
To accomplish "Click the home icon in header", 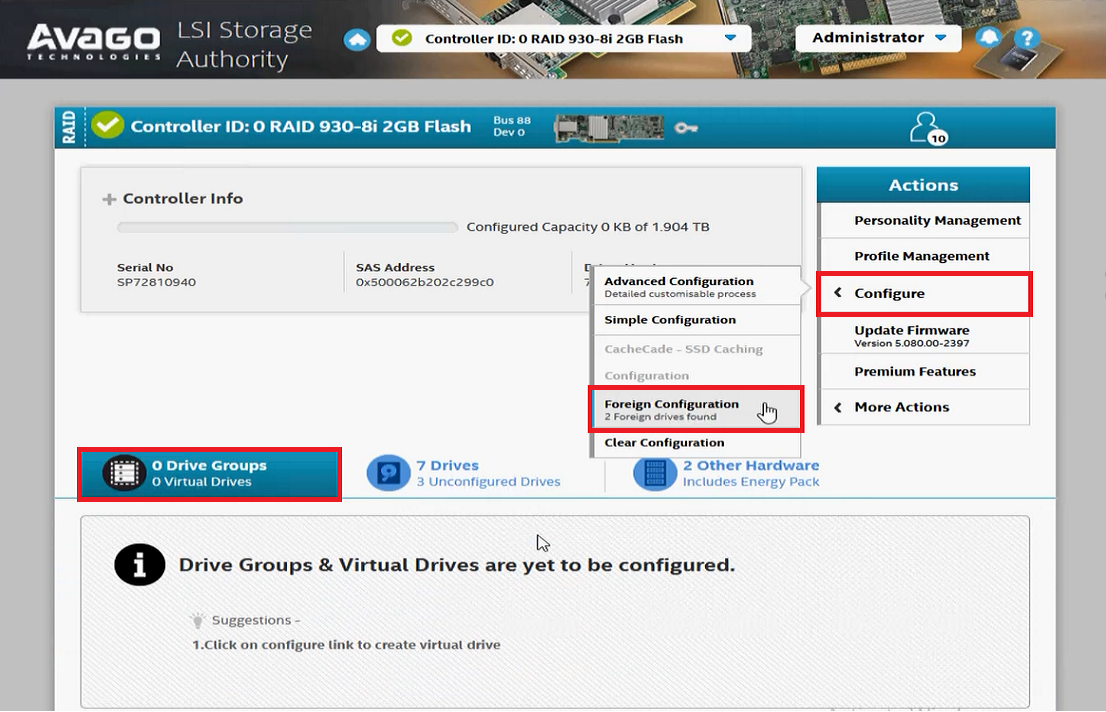I will (356, 40).
